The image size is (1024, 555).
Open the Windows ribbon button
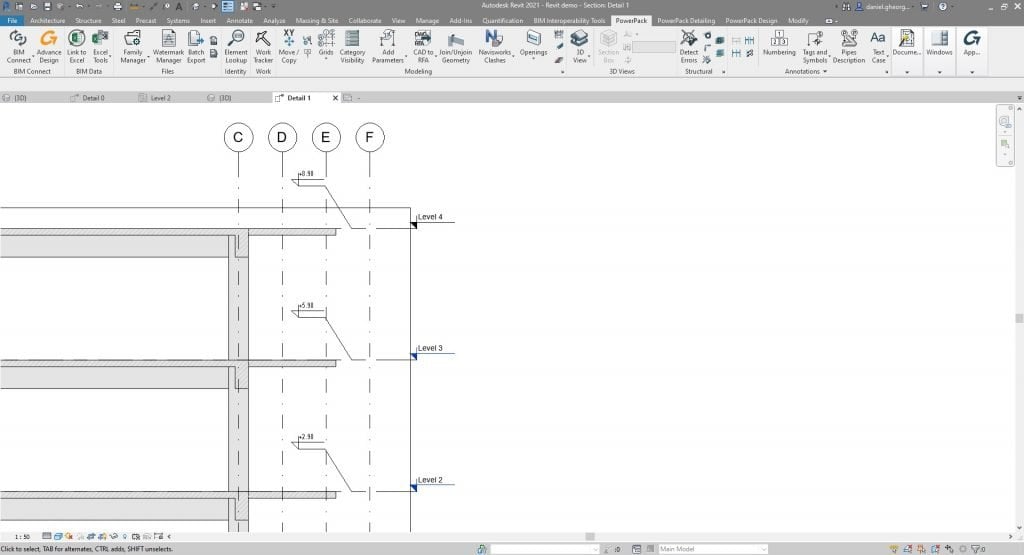coord(939,43)
